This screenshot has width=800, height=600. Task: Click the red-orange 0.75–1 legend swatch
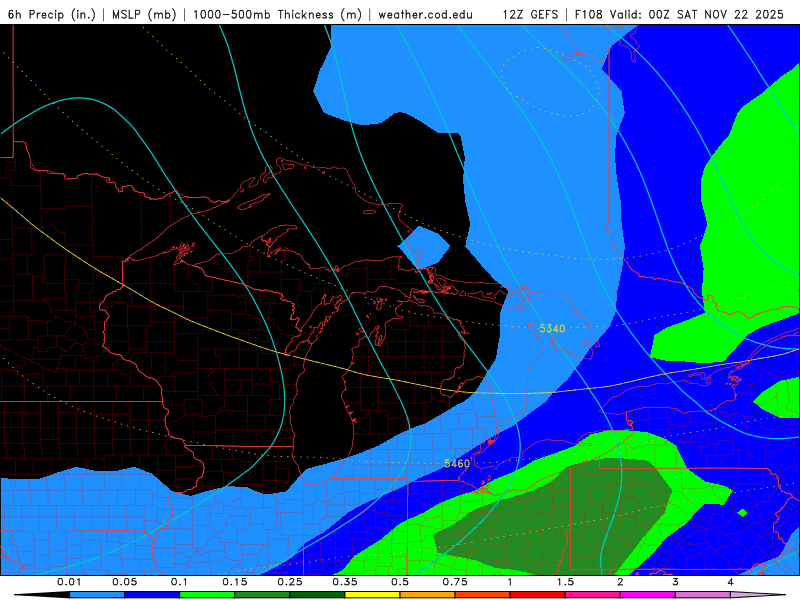pos(483,595)
